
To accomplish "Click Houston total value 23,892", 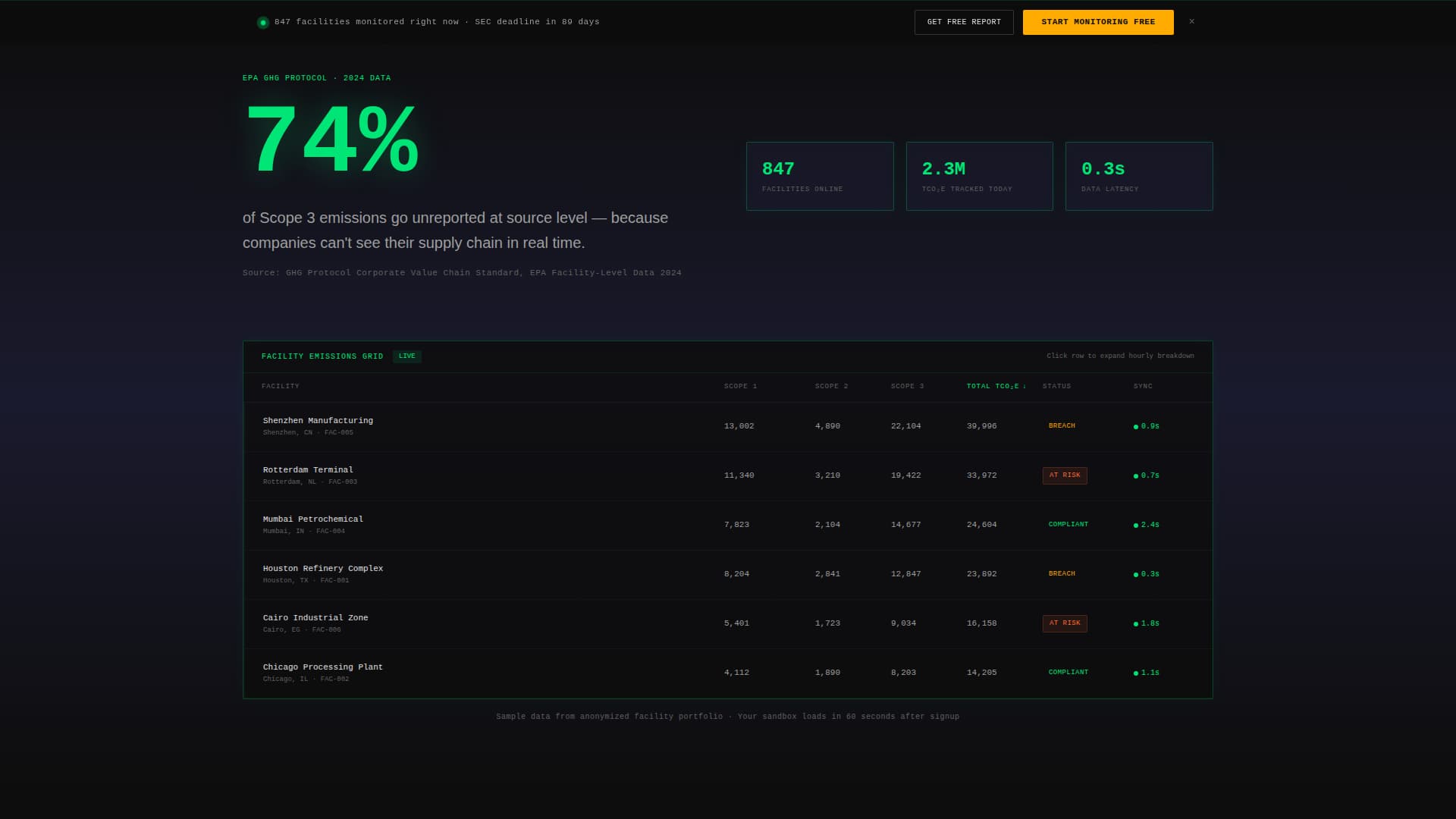I will click(981, 574).
